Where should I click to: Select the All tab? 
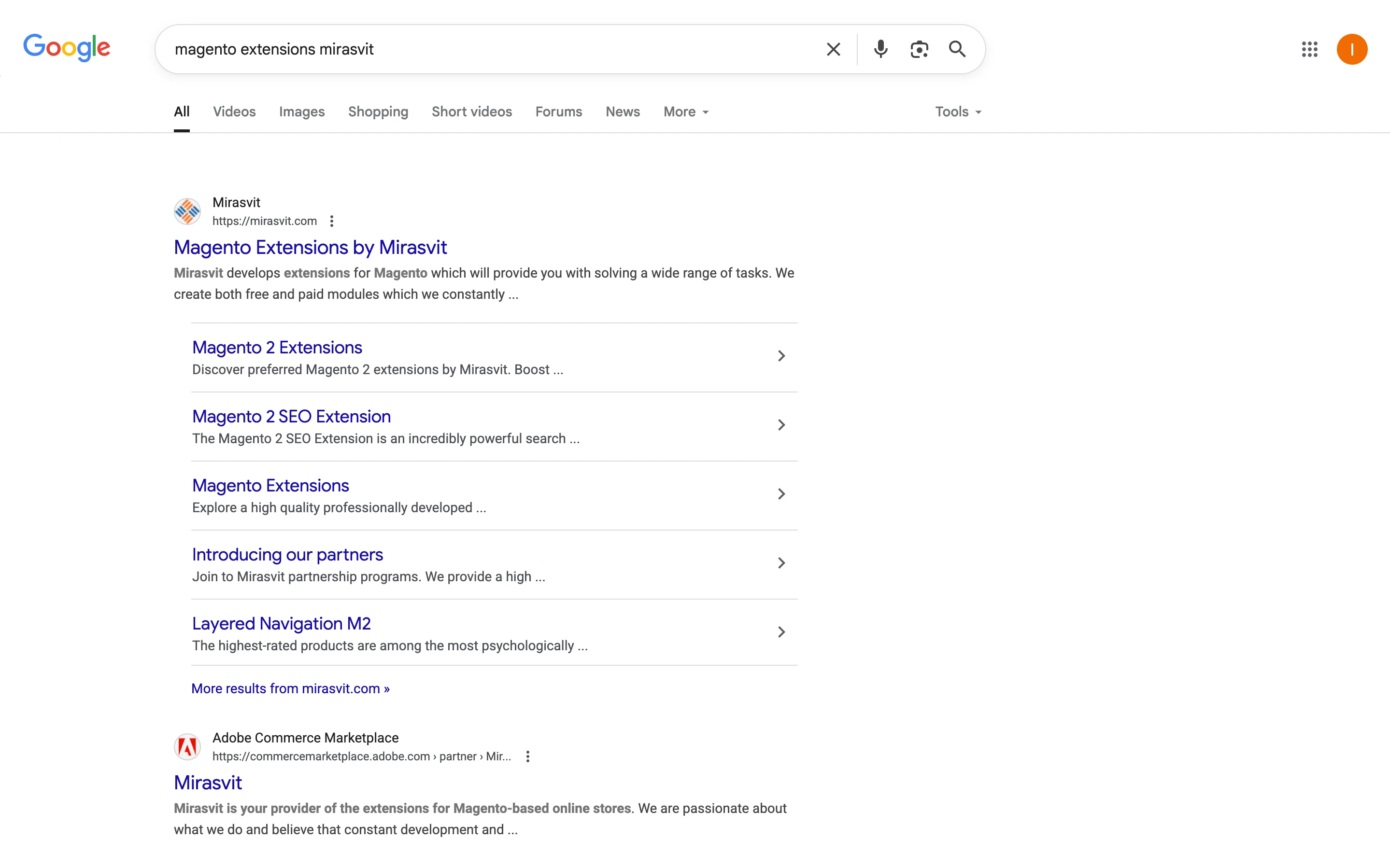(182, 112)
